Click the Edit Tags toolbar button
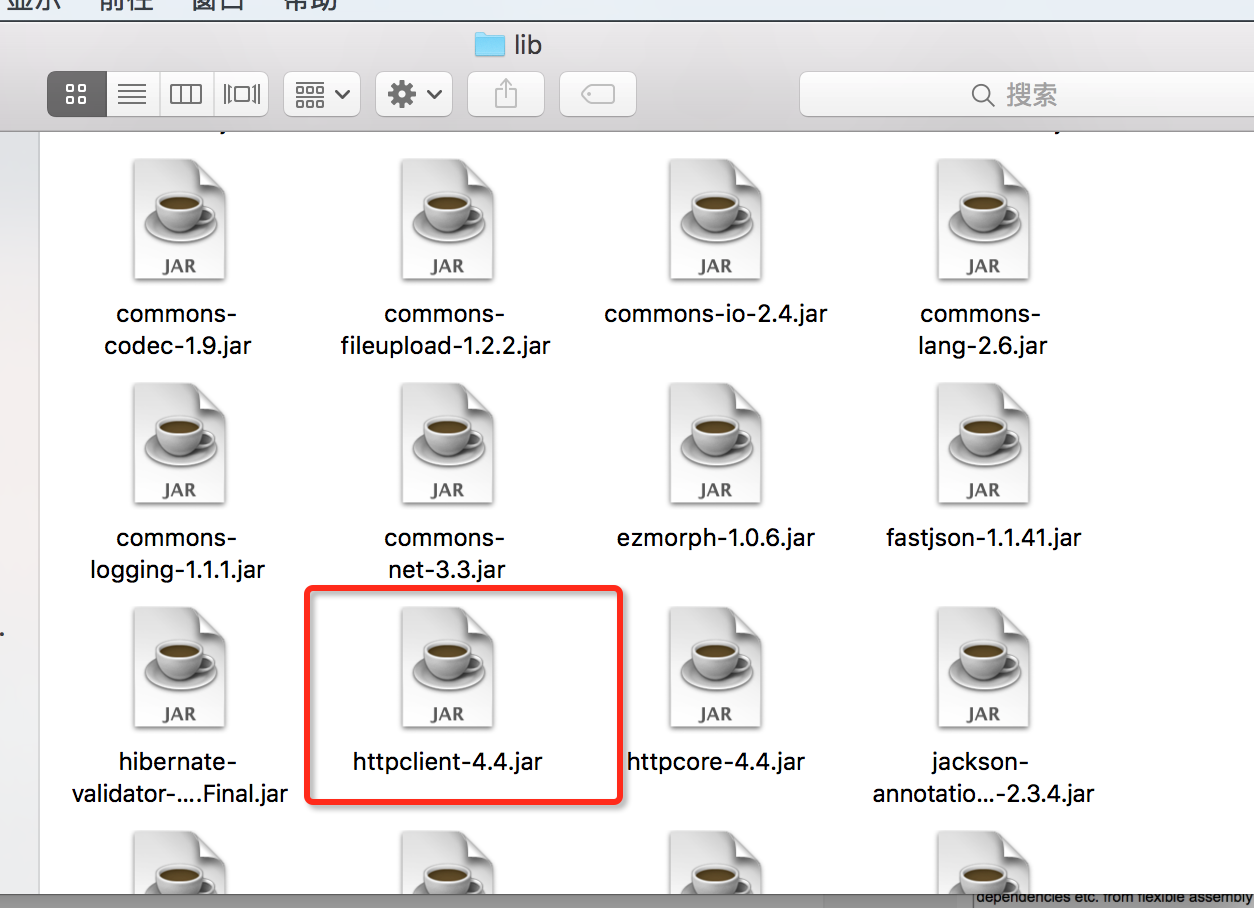 click(598, 95)
